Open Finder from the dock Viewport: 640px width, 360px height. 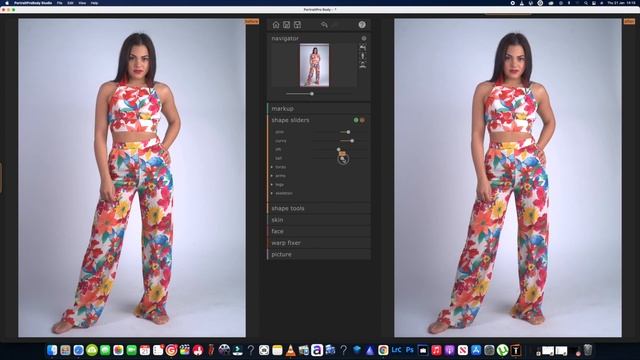[52, 350]
